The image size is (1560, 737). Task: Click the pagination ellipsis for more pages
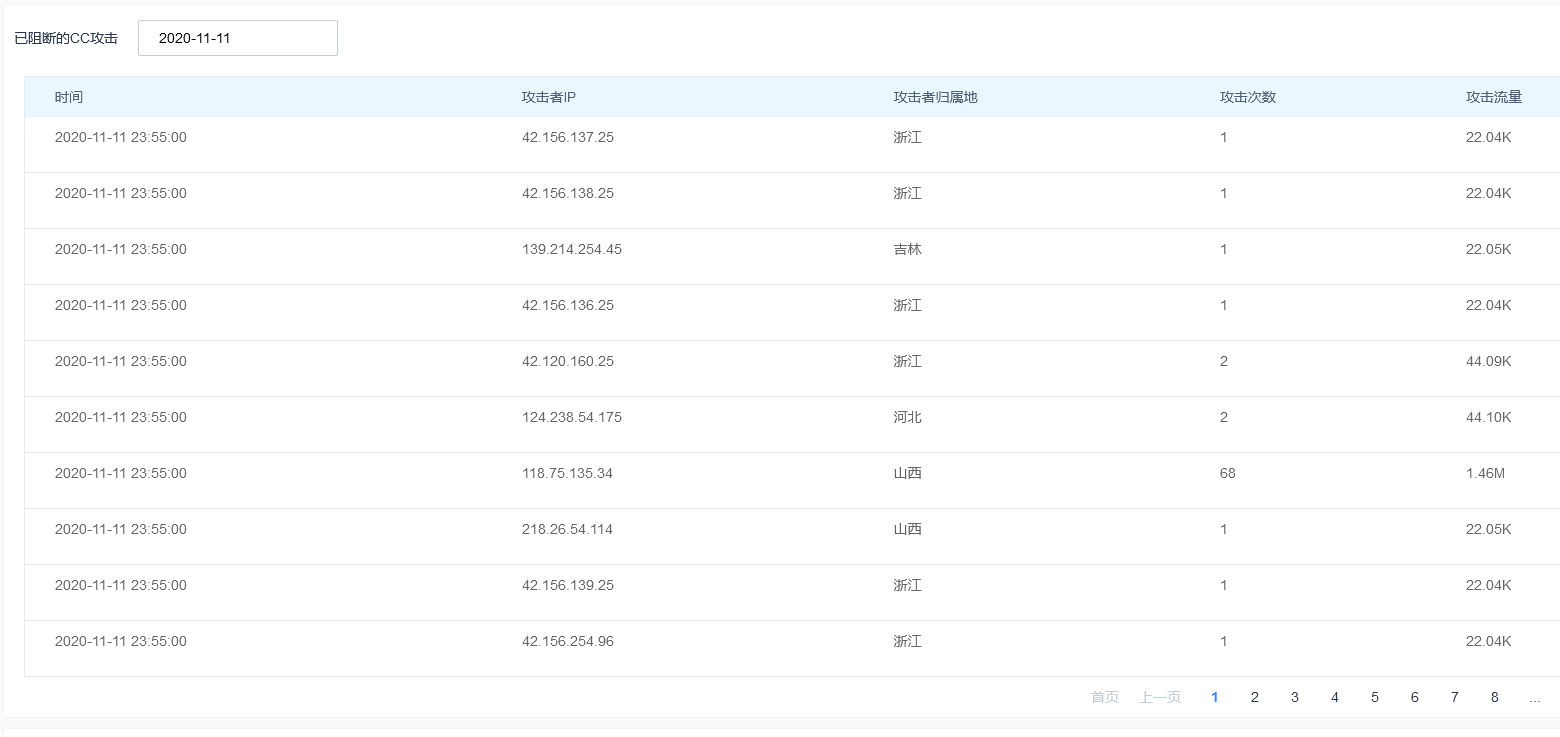tap(1535, 697)
